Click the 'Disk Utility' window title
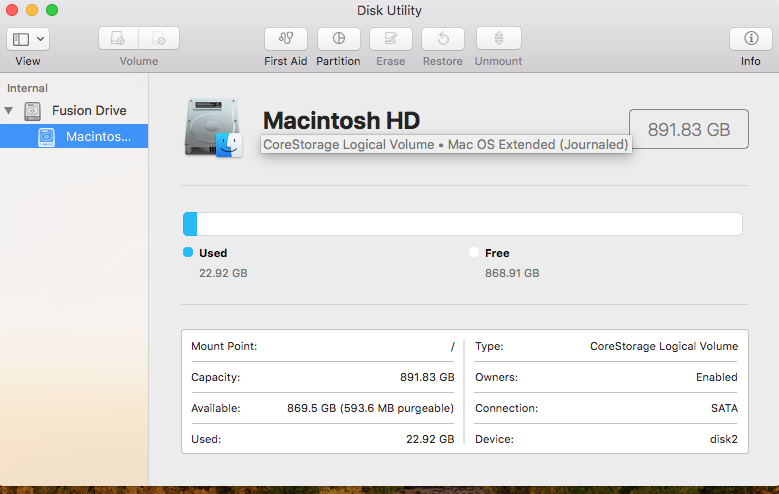Viewport: 779px width, 494px height. 390,10
